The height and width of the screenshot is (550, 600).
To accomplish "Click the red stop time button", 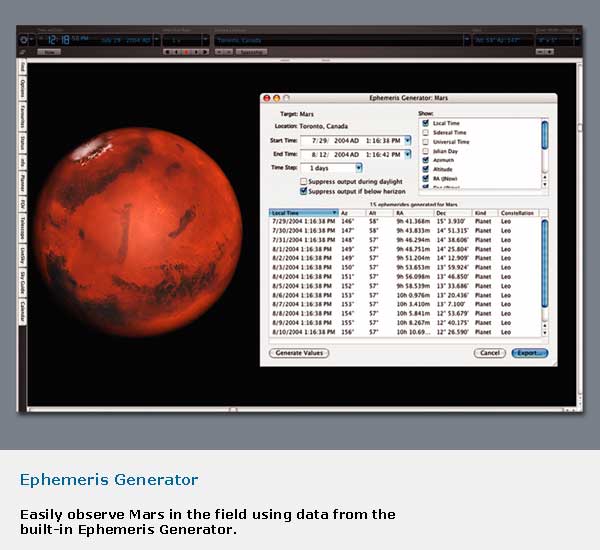I will point(187,52).
